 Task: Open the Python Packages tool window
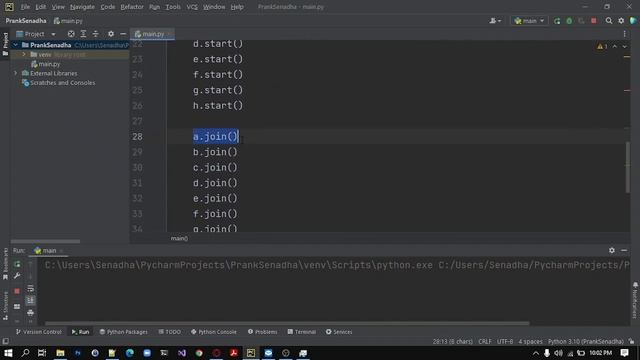pyautogui.click(x=123, y=332)
